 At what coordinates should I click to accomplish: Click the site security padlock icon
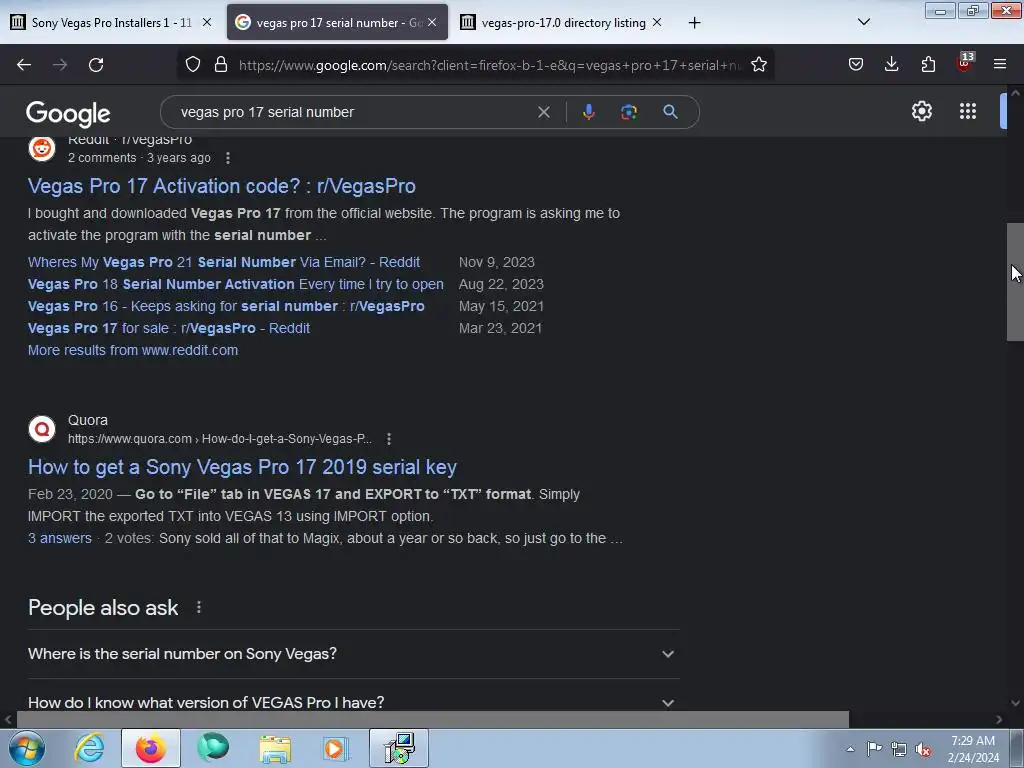(x=221, y=65)
